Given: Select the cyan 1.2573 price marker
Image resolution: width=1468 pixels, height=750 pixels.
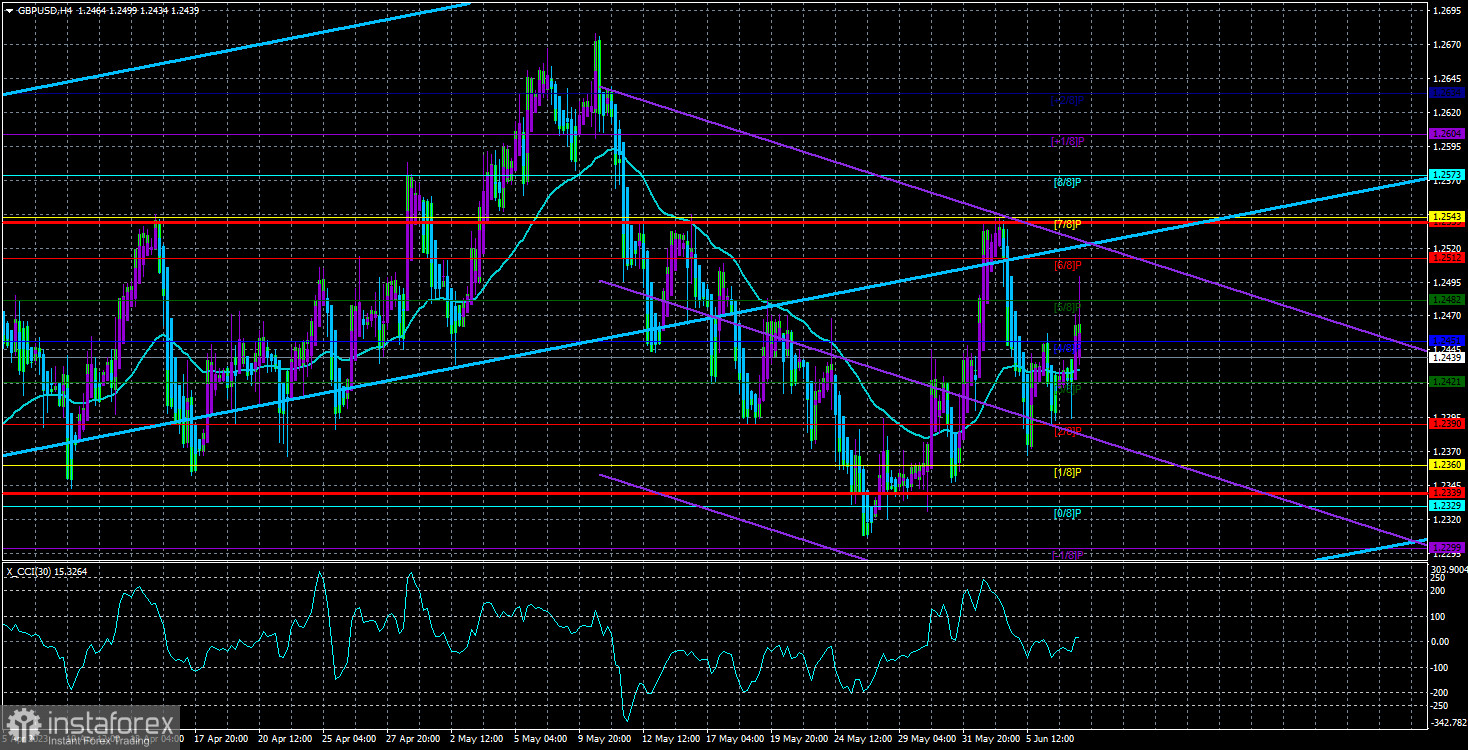Looking at the screenshot, I should [1446, 175].
